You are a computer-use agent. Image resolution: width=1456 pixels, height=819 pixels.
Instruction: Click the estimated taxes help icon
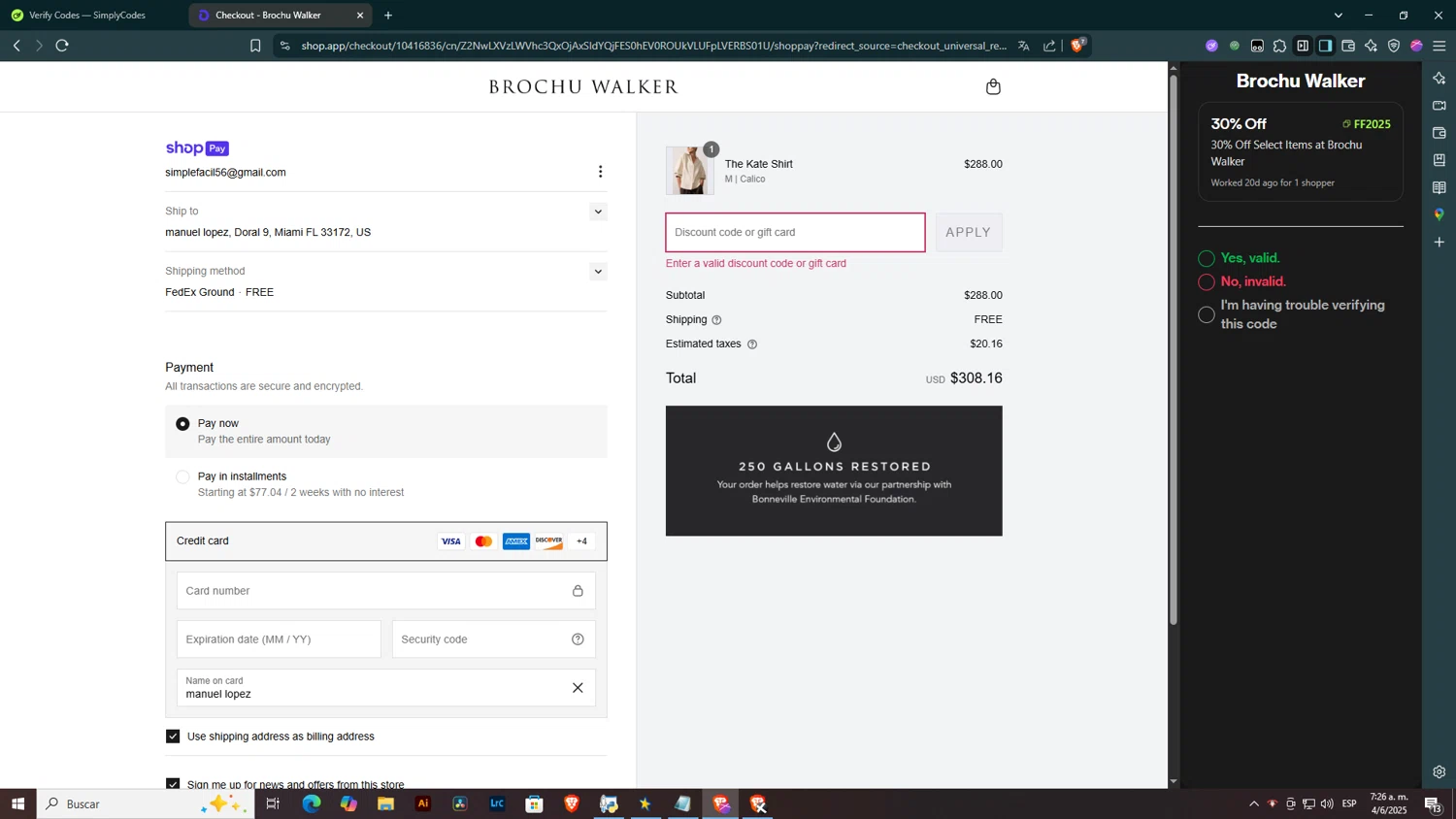(x=752, y=344)
